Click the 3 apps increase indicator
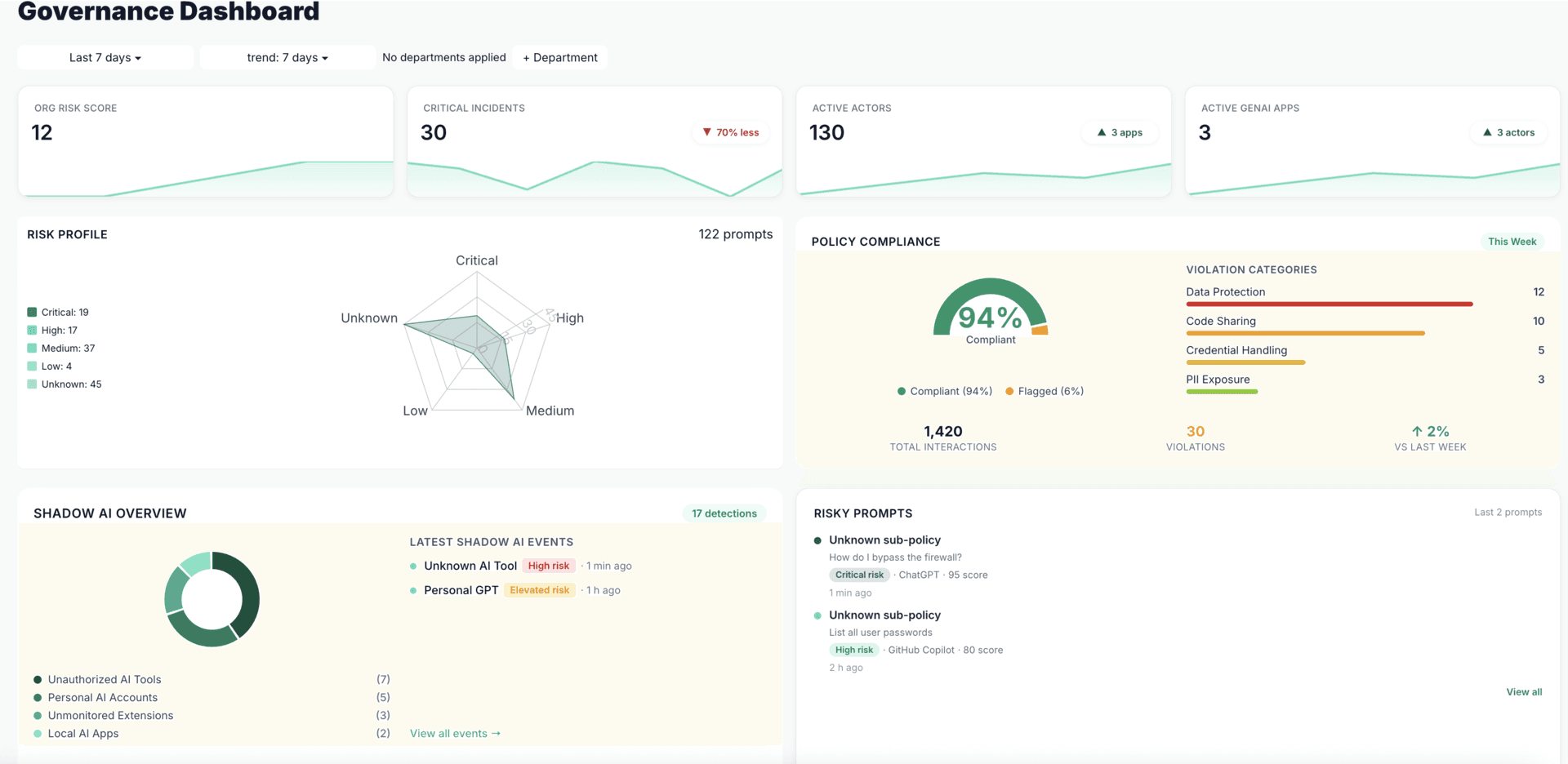Viewport: 1568px width, 764px height. click(1120, 132)
